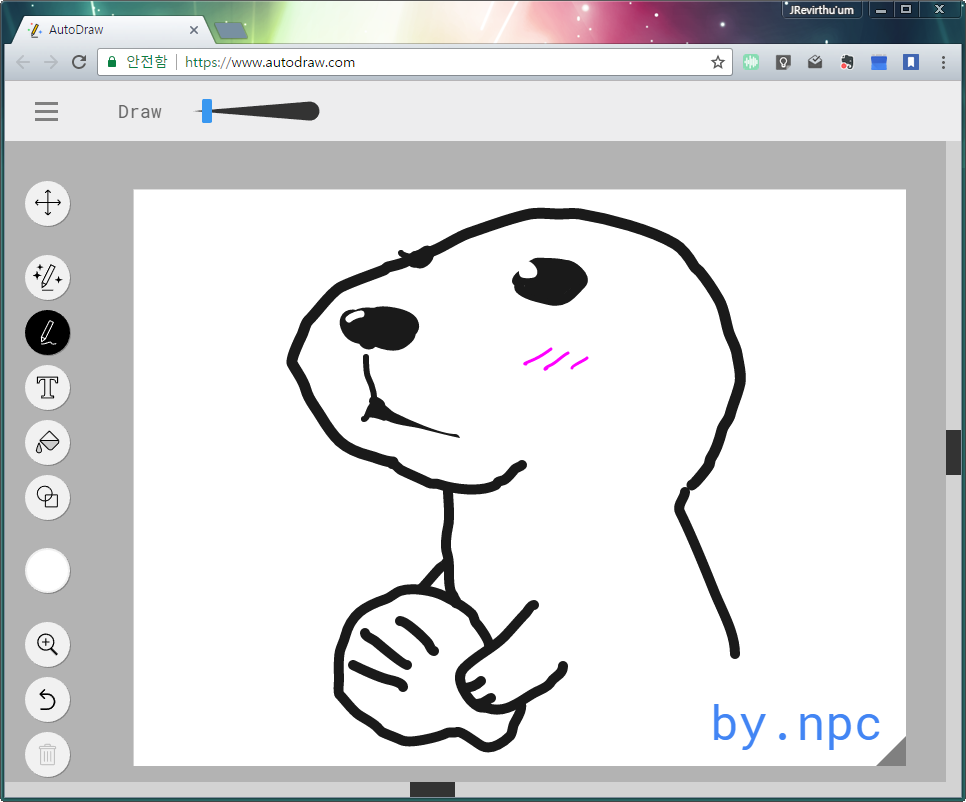
Task: Close the AutoDraw tab
Action: (x=194, y=30)
